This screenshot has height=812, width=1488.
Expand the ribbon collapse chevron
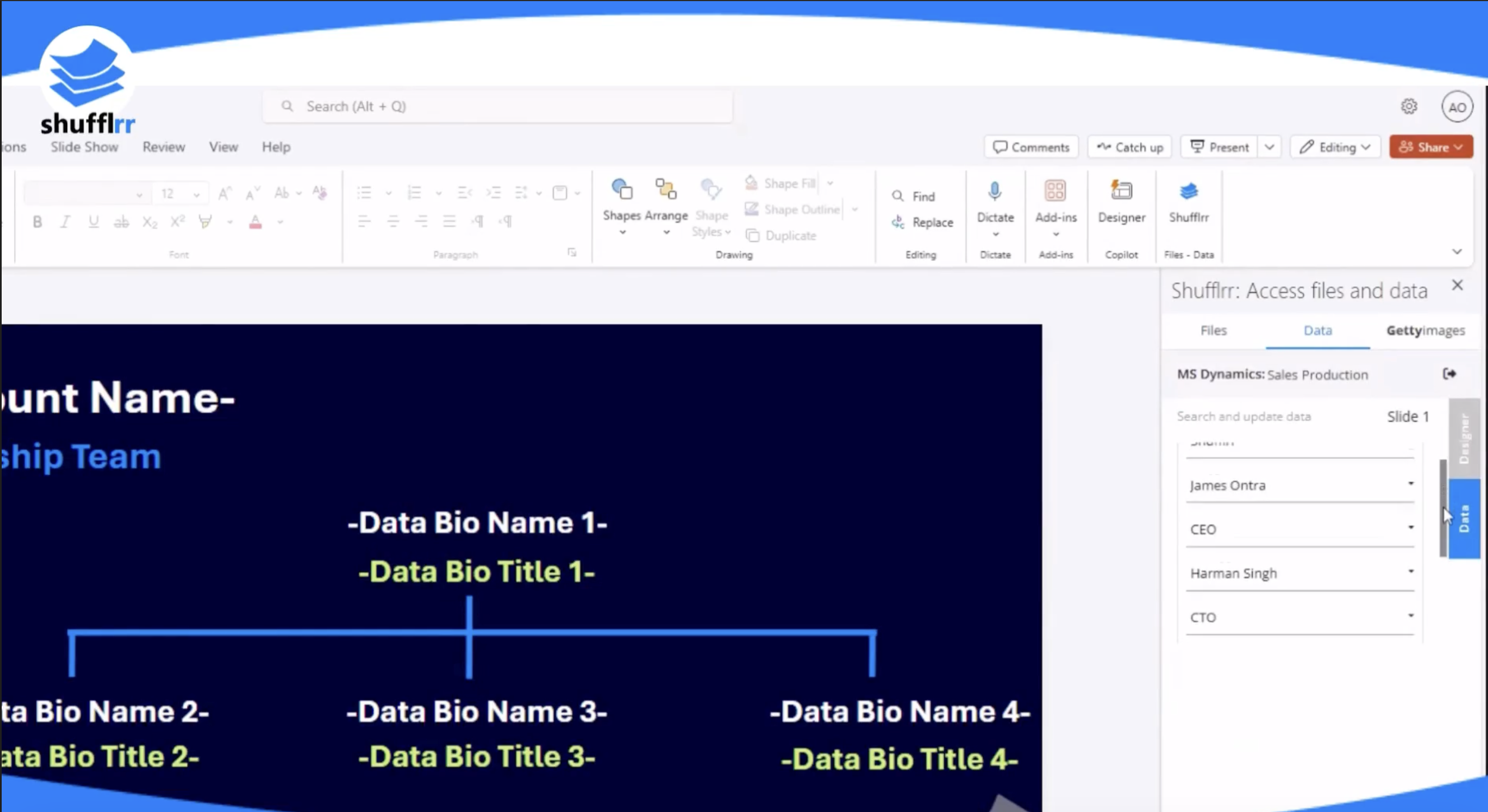[x=1457, y=252]
